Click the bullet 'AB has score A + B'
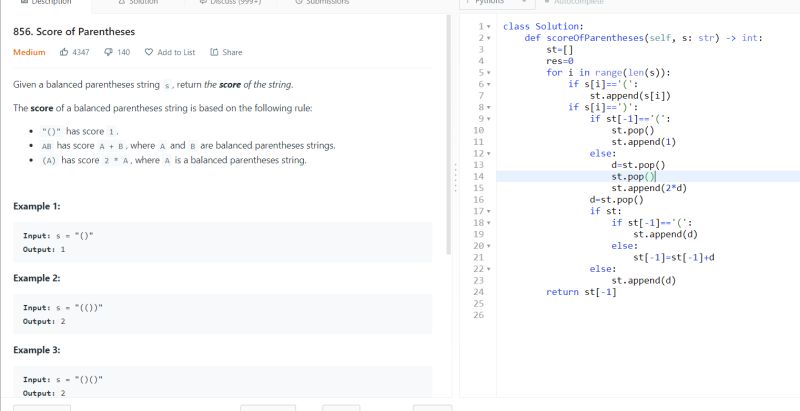Image resolution: width=800 pixels, height=411 pixels. pyautogui.click(x=189, y=145)
